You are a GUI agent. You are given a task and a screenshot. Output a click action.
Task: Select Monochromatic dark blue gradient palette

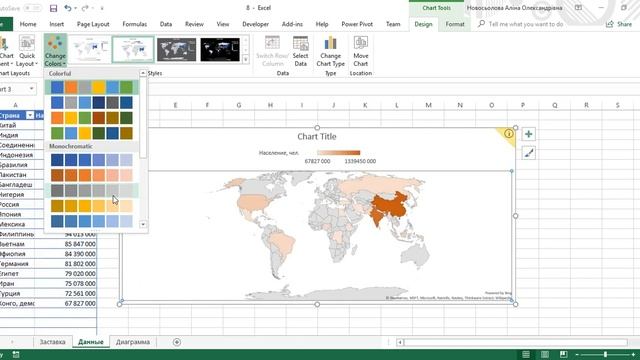click(92, 160)
